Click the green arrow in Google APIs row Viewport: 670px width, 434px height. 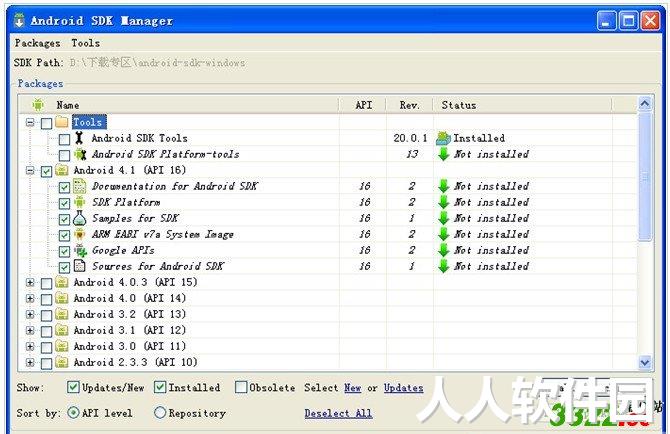(444, 250)
